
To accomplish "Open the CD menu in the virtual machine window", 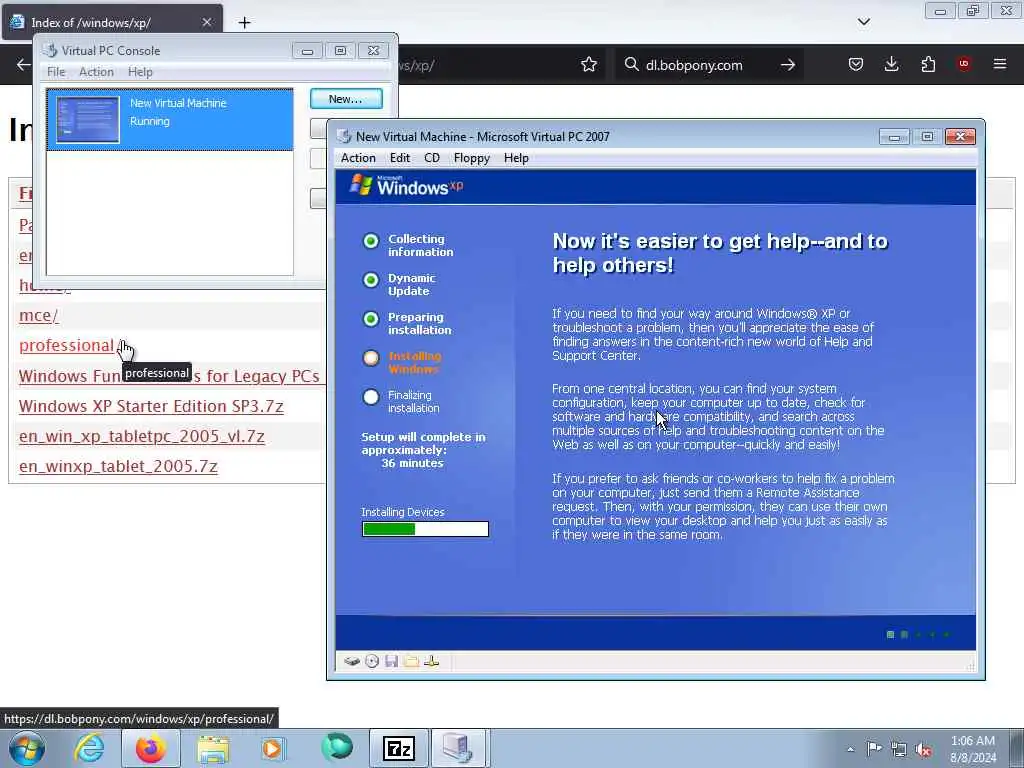I will coord(432,158).
